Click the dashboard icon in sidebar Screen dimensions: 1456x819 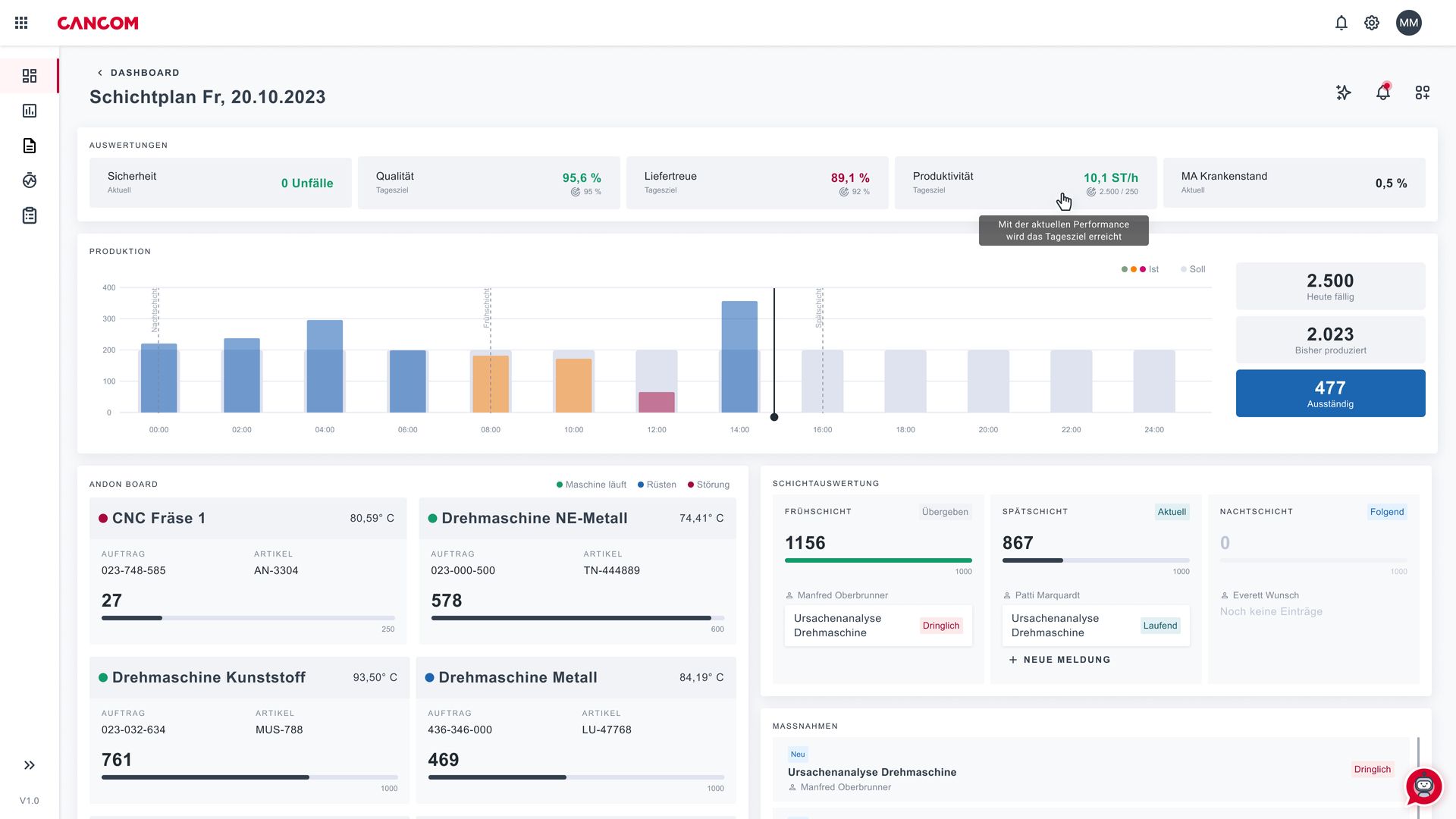tap(30, 76)
